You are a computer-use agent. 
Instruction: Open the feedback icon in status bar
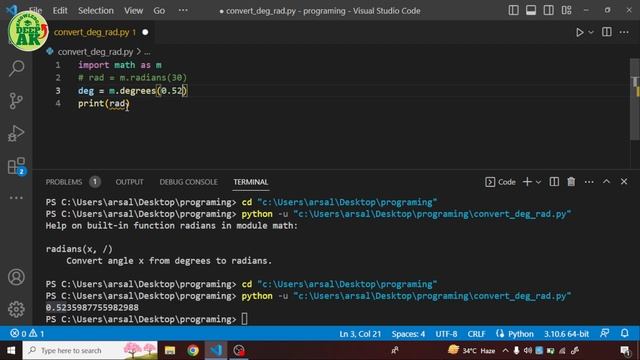click(x=605, y=333)
